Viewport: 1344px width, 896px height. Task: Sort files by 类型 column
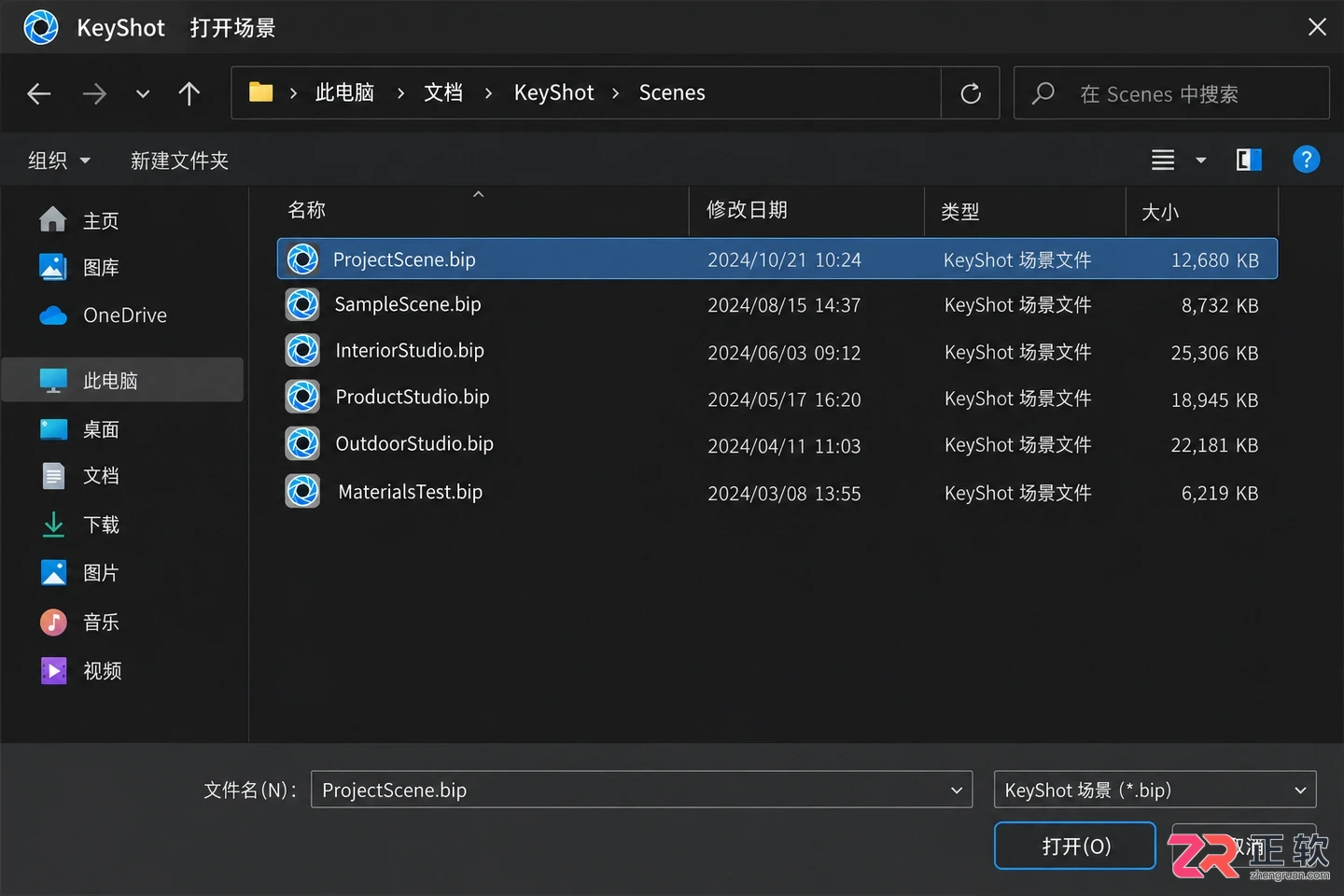click(x=959, y=212)
